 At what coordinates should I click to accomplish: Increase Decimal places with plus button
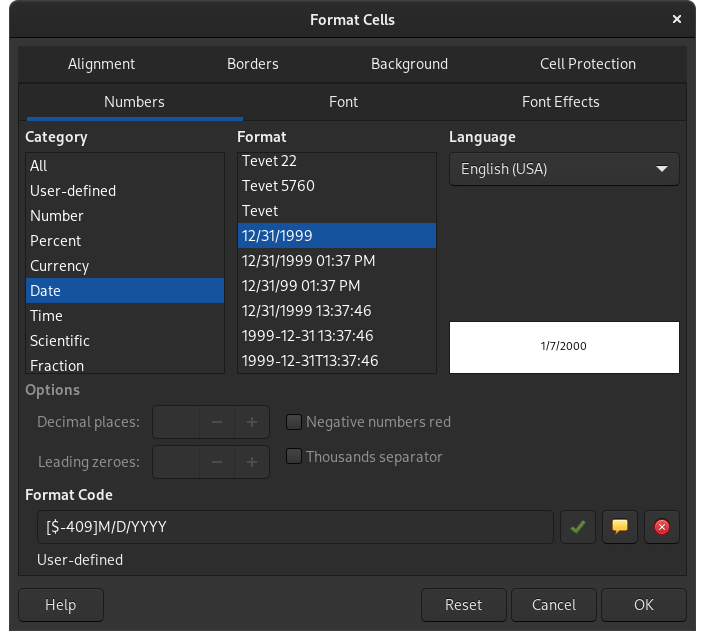[252, 422]
